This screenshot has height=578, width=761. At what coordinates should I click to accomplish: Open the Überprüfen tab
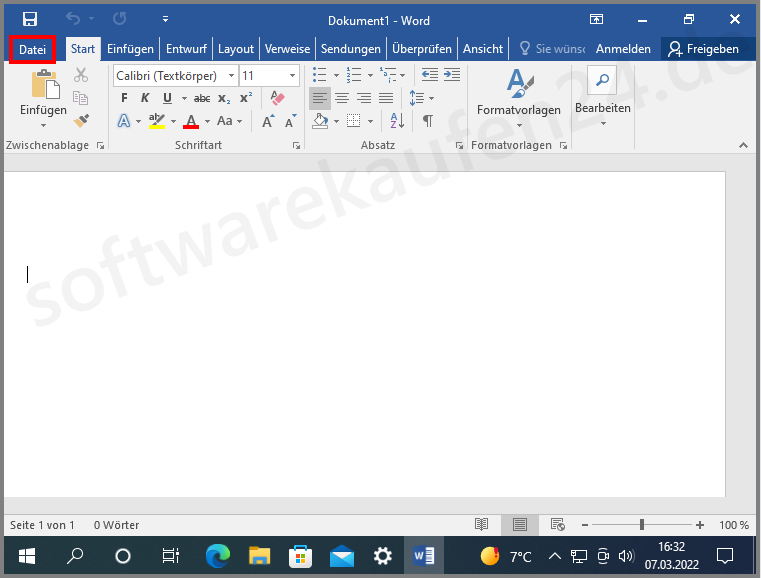422,49
